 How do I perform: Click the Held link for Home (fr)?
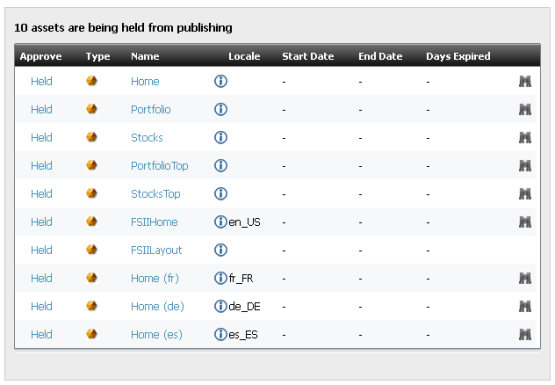[41, 278]
